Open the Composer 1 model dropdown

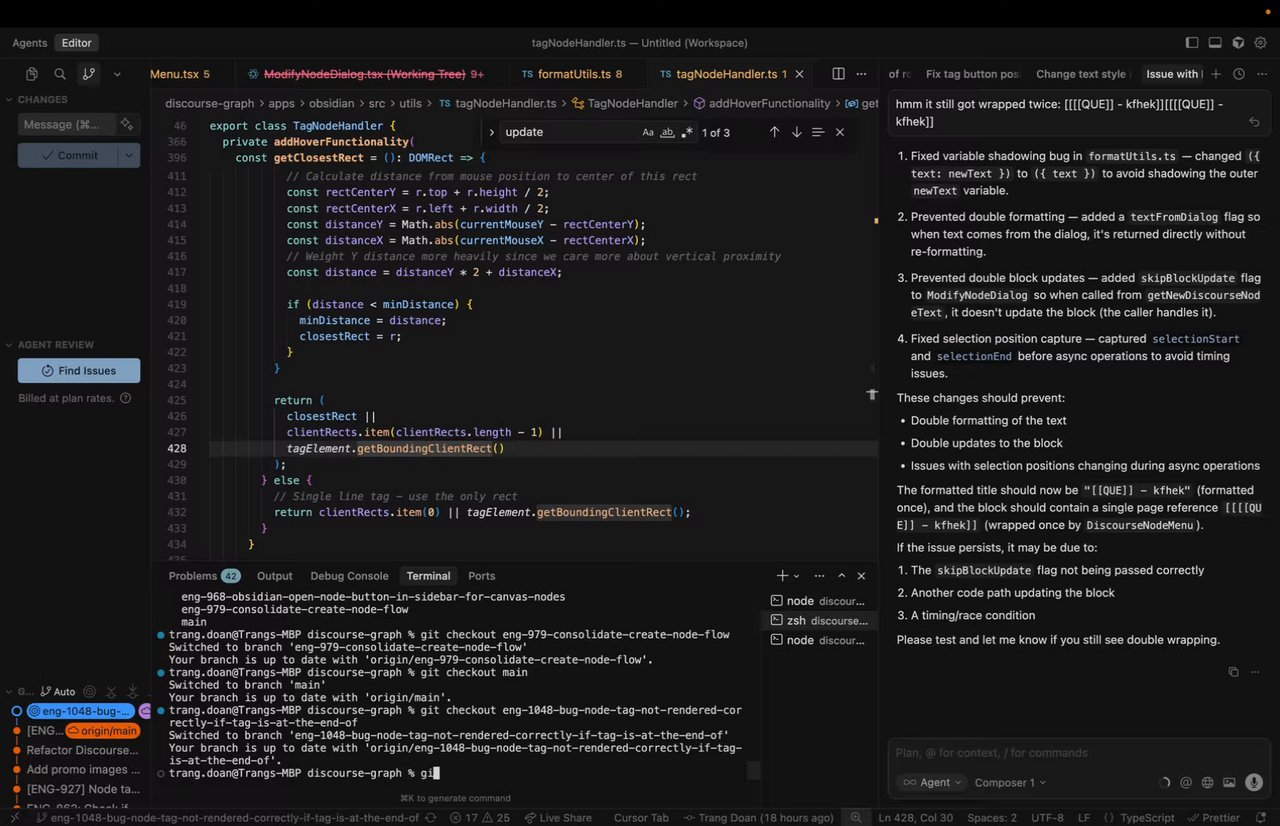(x=1010, y=783)
